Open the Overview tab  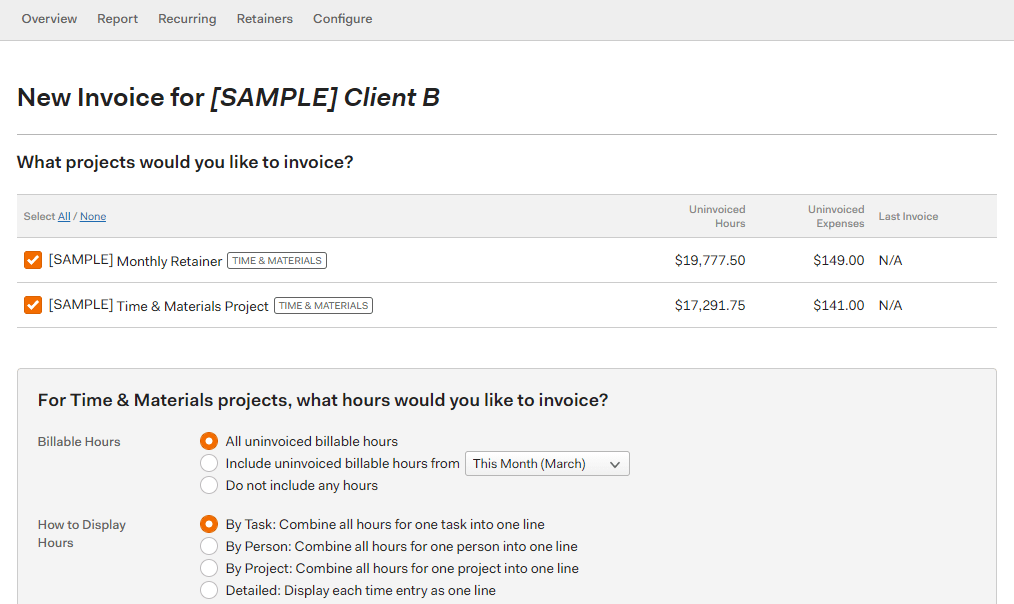click(49, 19)
